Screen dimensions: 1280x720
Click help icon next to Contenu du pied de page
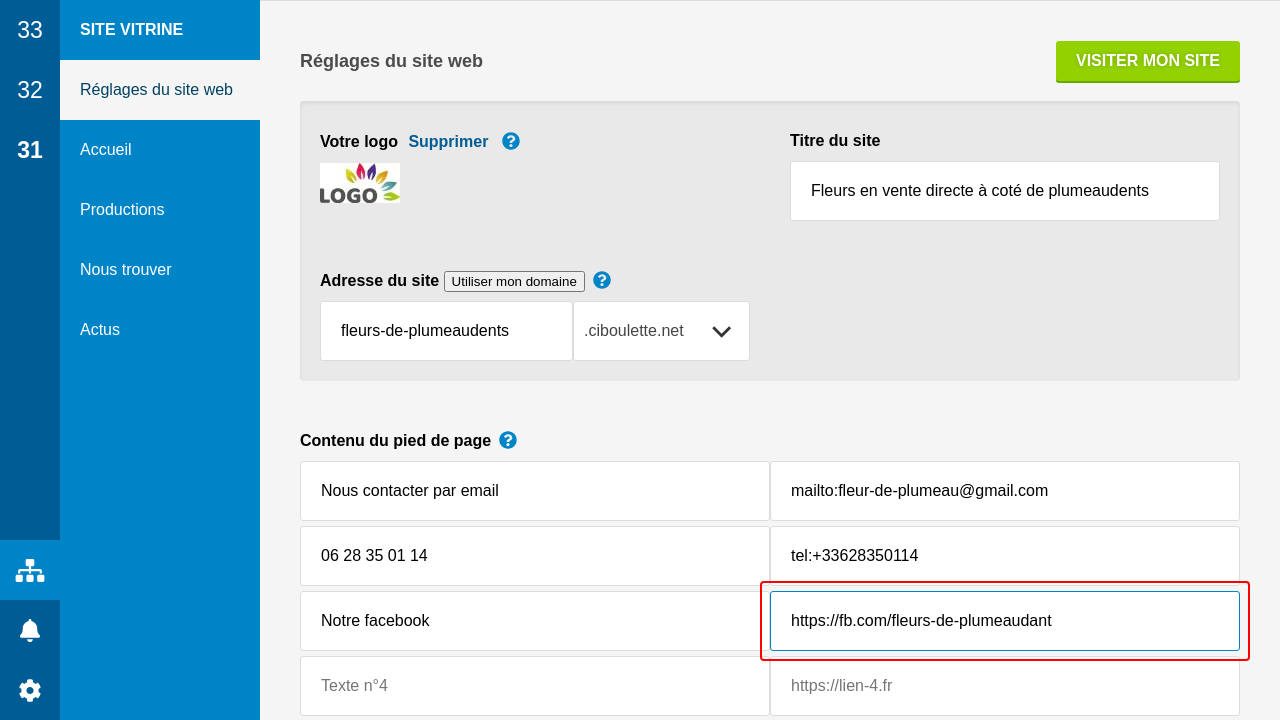coord(508,440)
